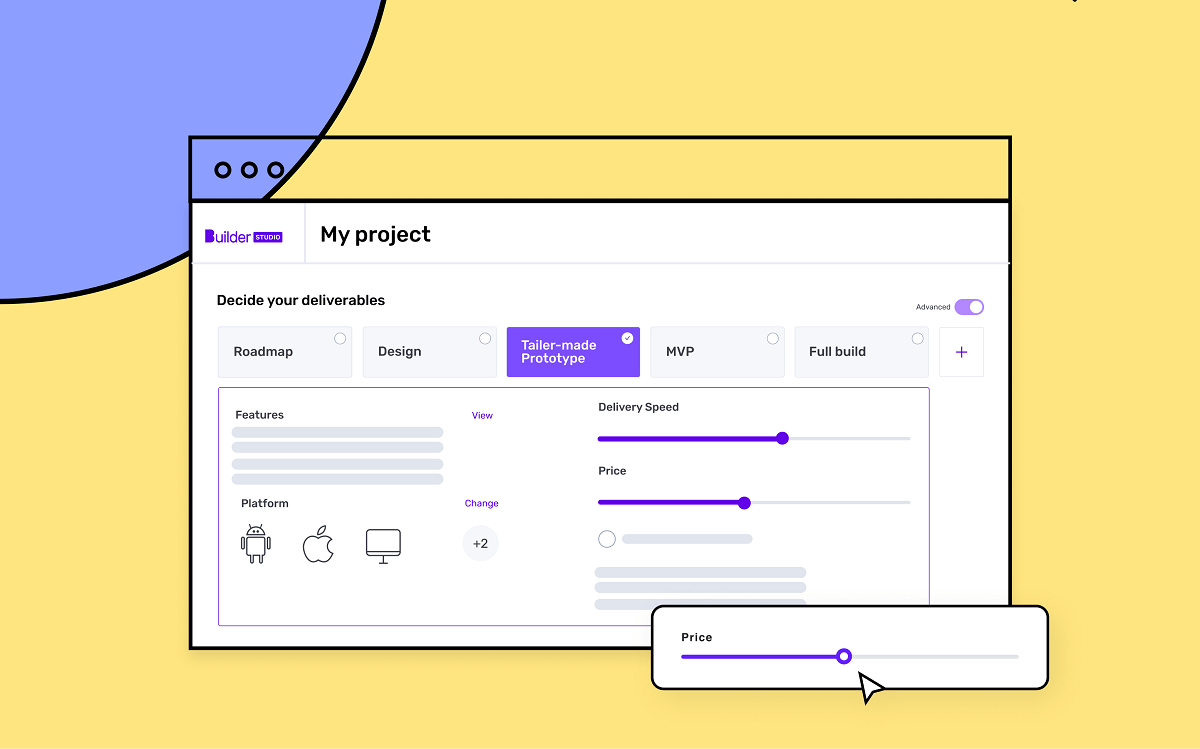Click the red traffic light window dot
Viewport: 1200px width, 749px height.
[x=222, y=169]
